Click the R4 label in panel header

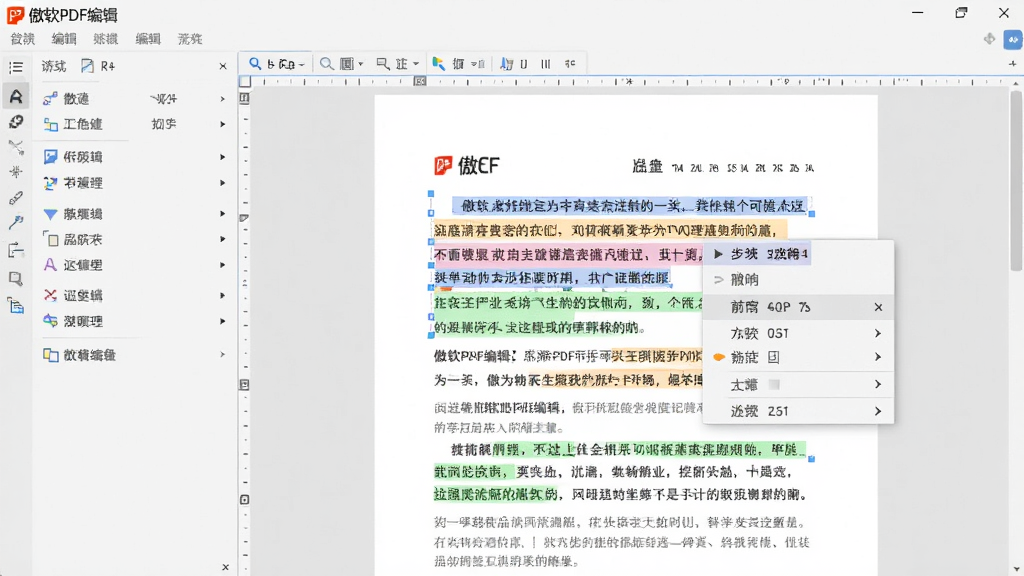tap(108, 66)
